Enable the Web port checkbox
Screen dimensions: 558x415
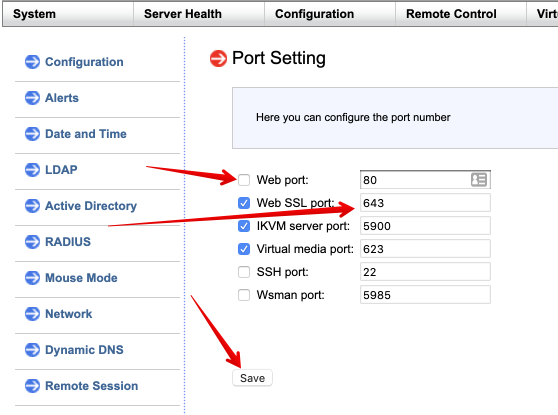point(244,180)
